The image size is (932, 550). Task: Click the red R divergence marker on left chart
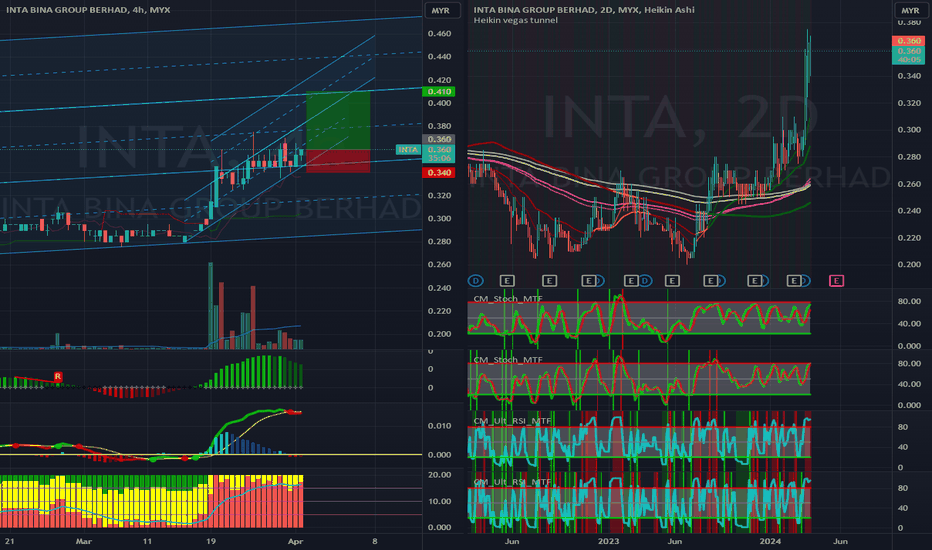tap(58, 376)
